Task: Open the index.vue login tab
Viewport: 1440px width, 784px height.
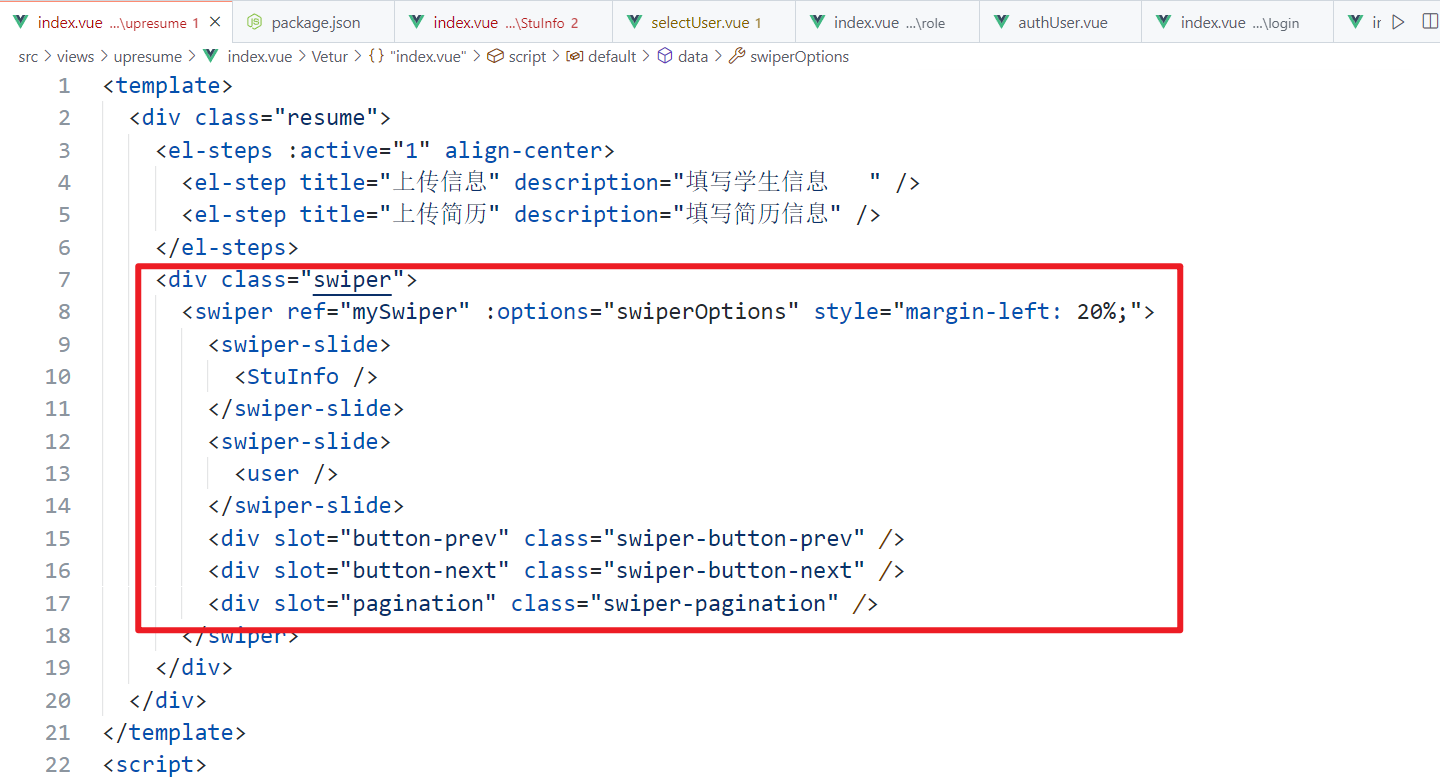Action: (x=1237, y=22)
